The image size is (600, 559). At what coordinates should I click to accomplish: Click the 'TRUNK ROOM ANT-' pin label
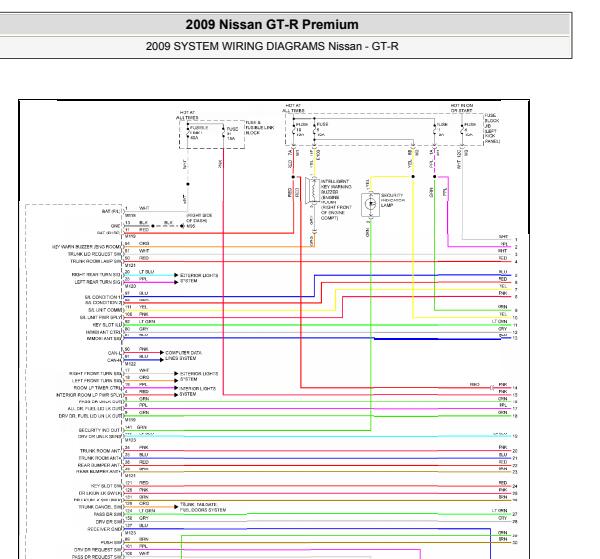click(100, 451)
